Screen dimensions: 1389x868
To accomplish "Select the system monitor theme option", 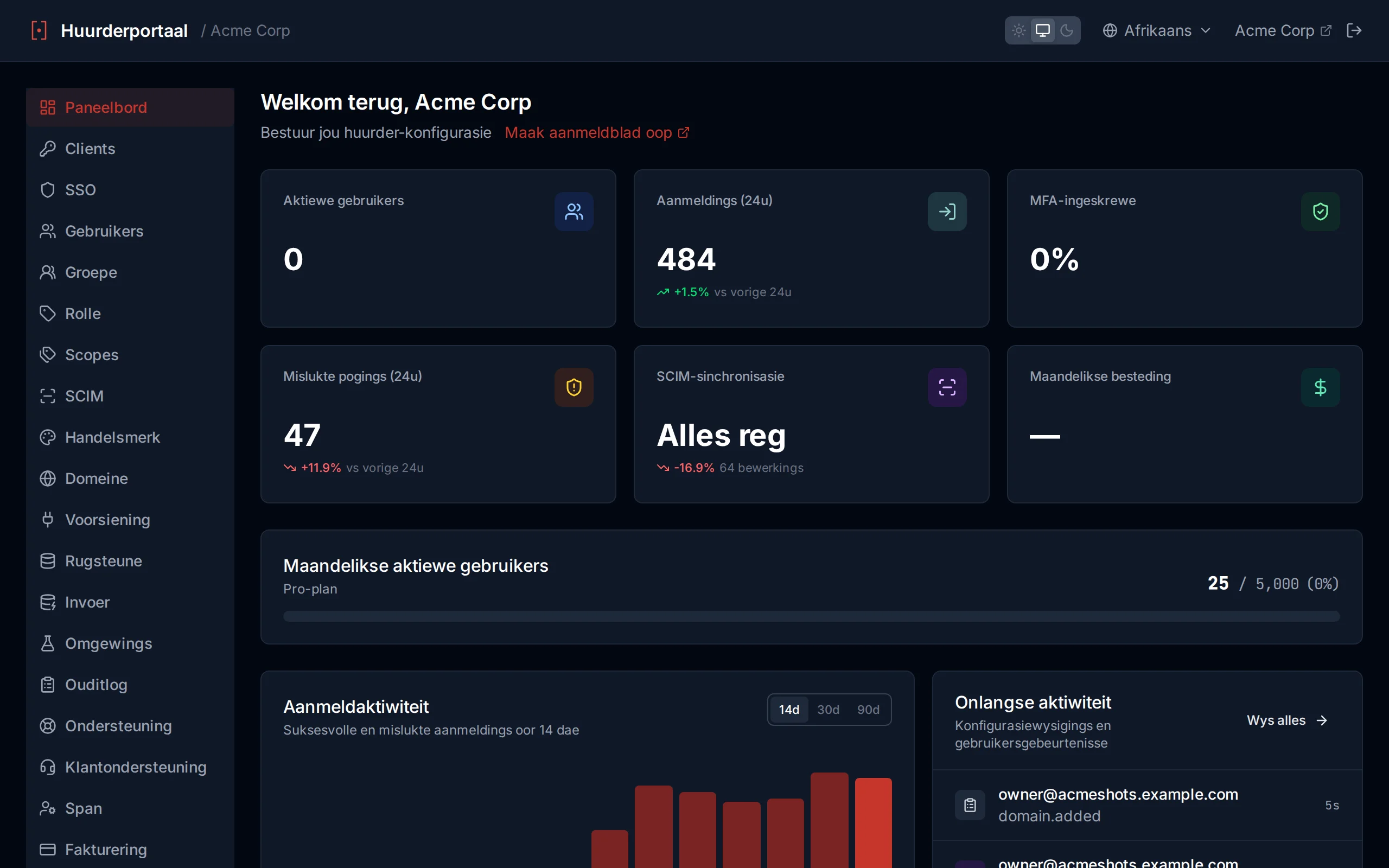I will point(1043,30).
